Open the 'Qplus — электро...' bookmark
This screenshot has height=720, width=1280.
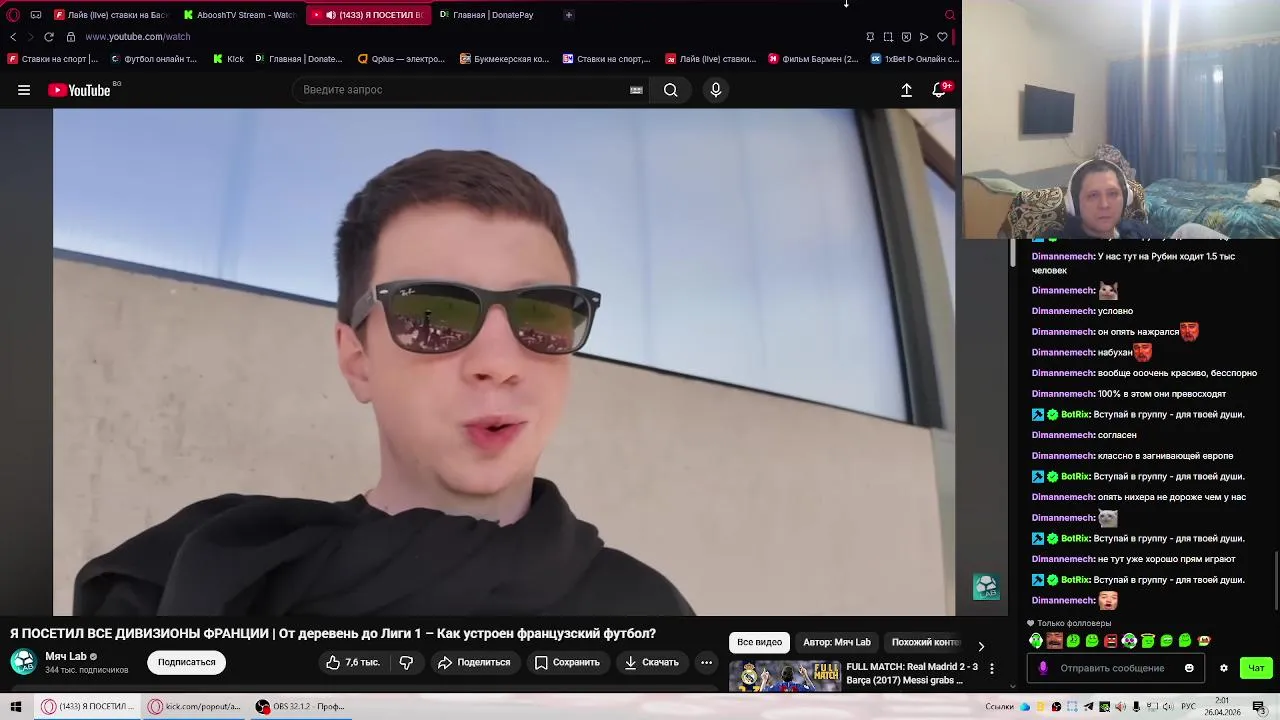coord(401,59)
